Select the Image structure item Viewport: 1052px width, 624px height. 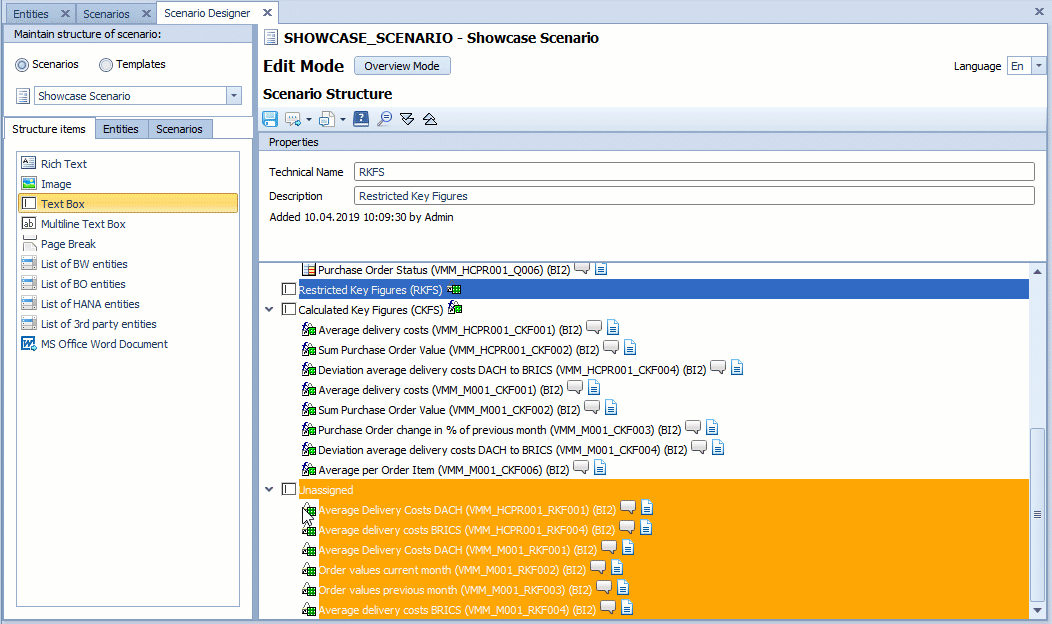55,183
